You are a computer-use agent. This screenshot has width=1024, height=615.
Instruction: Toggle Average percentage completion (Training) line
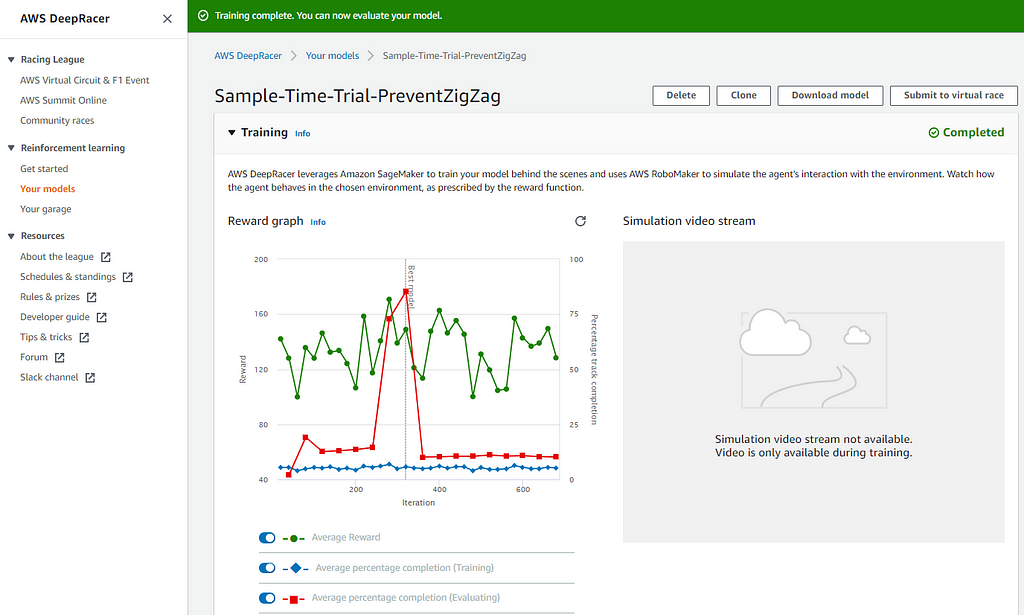click(x=267, y=568)
